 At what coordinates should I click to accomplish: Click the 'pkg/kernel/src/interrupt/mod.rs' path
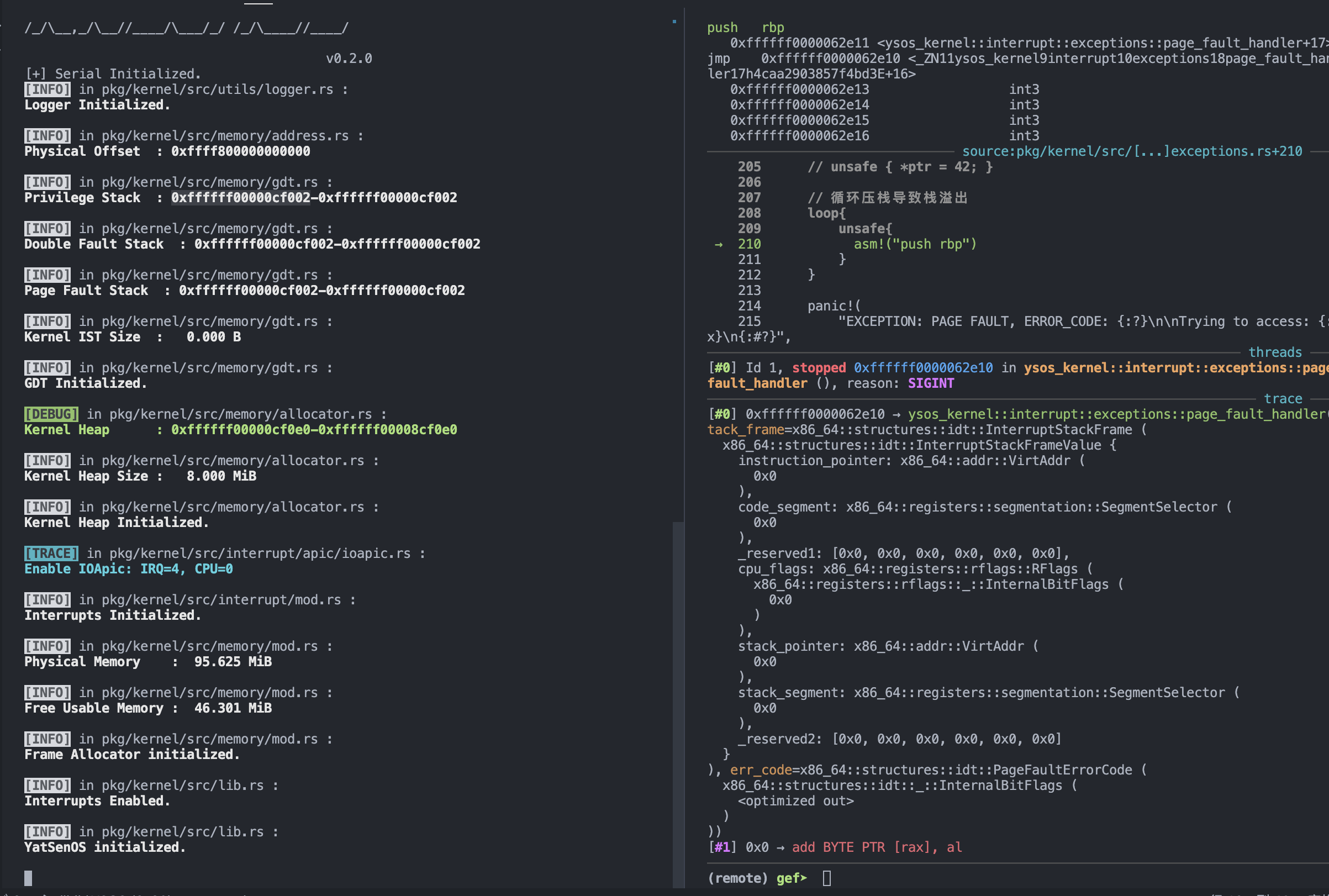point(221,599)
